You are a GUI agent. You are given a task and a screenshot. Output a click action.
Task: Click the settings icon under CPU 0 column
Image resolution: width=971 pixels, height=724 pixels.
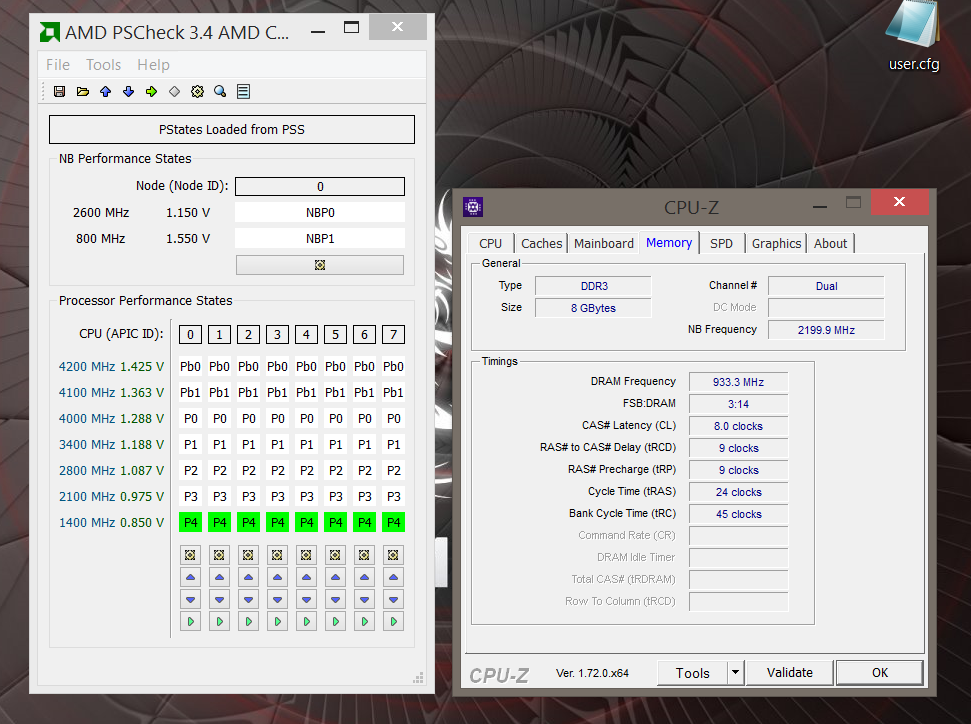click(x=190, y=555)
